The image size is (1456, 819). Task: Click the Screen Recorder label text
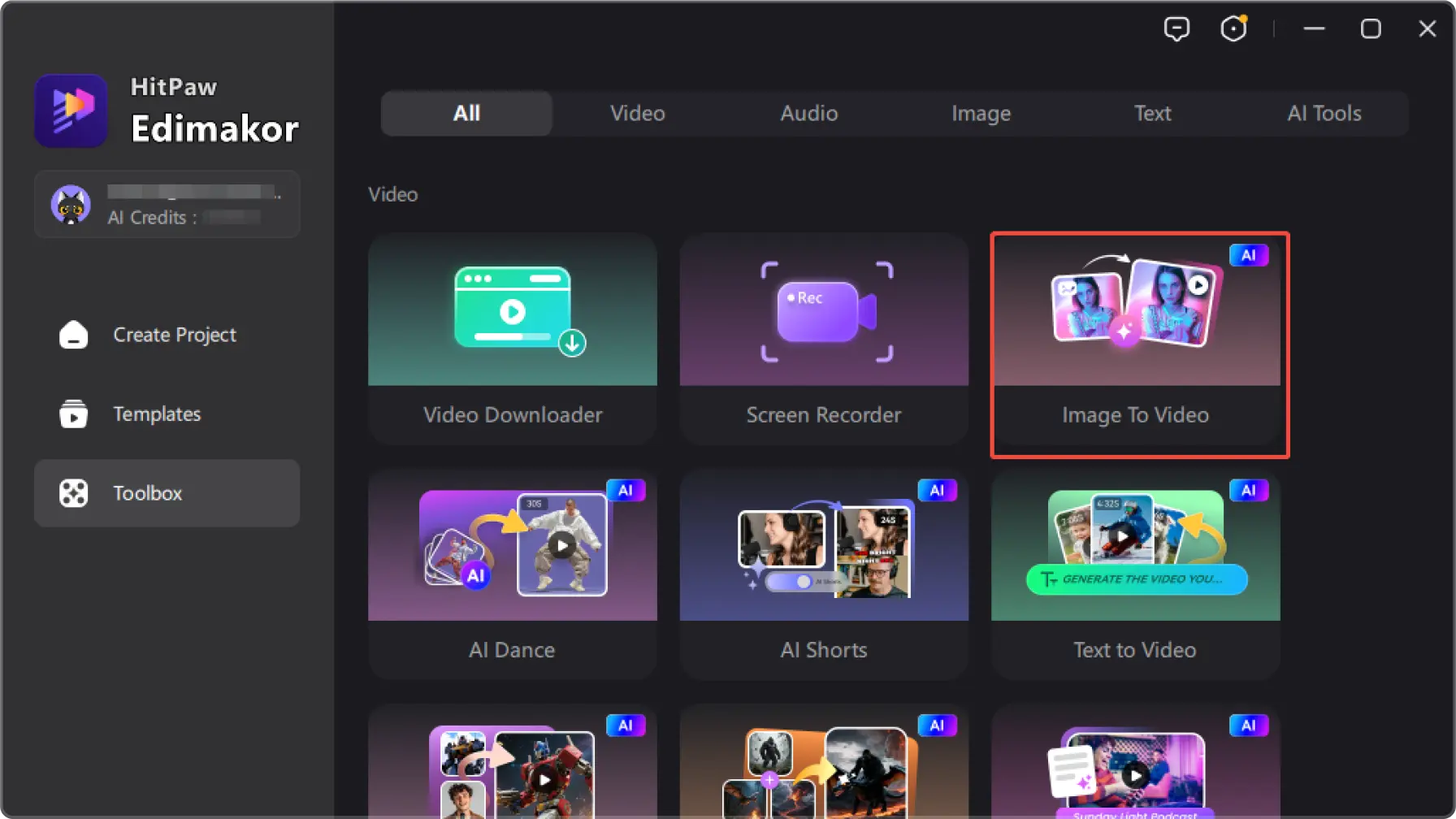pyautogui.click(x=824, y=414)
